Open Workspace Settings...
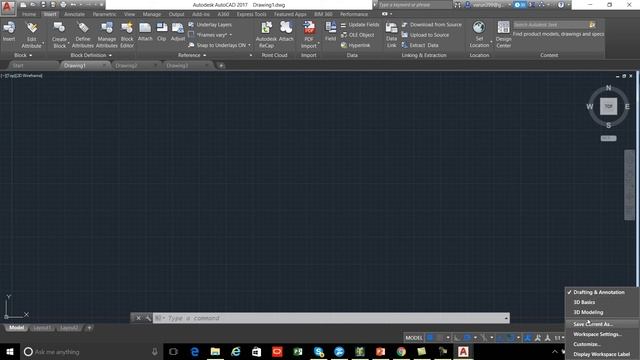 [597, 334]
